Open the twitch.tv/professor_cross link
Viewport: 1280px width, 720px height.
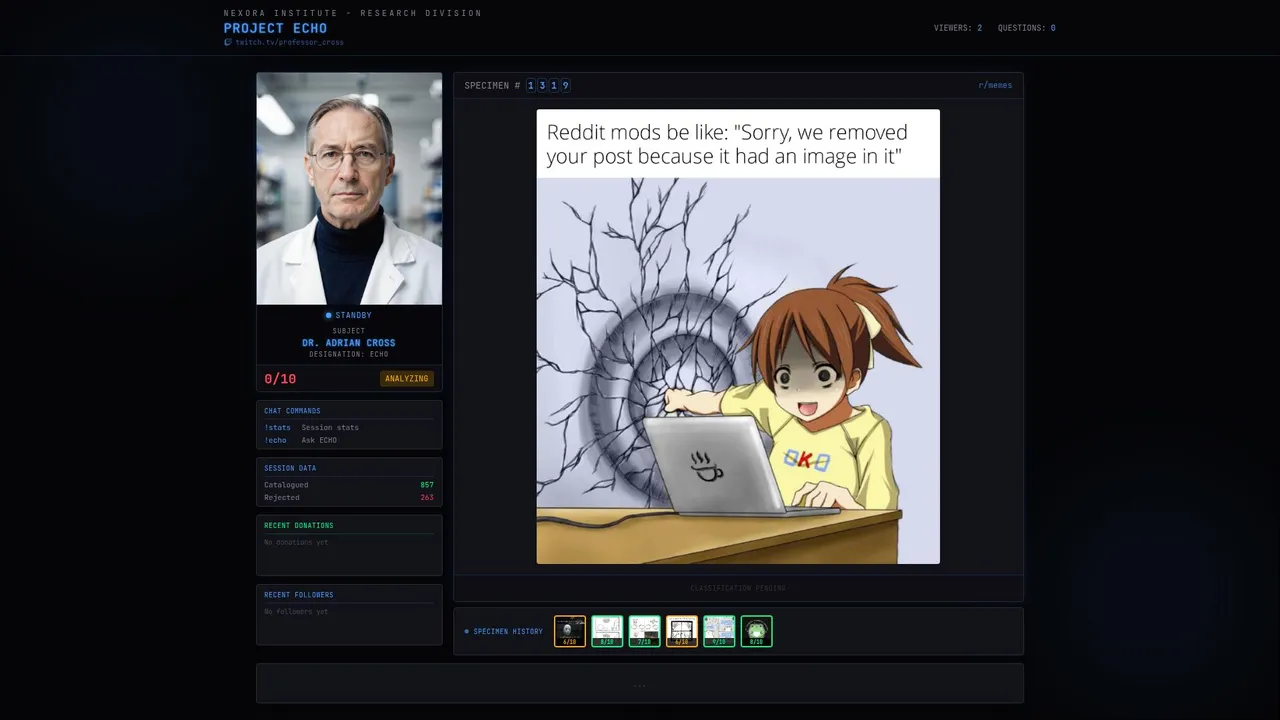[x=289, y=42]
